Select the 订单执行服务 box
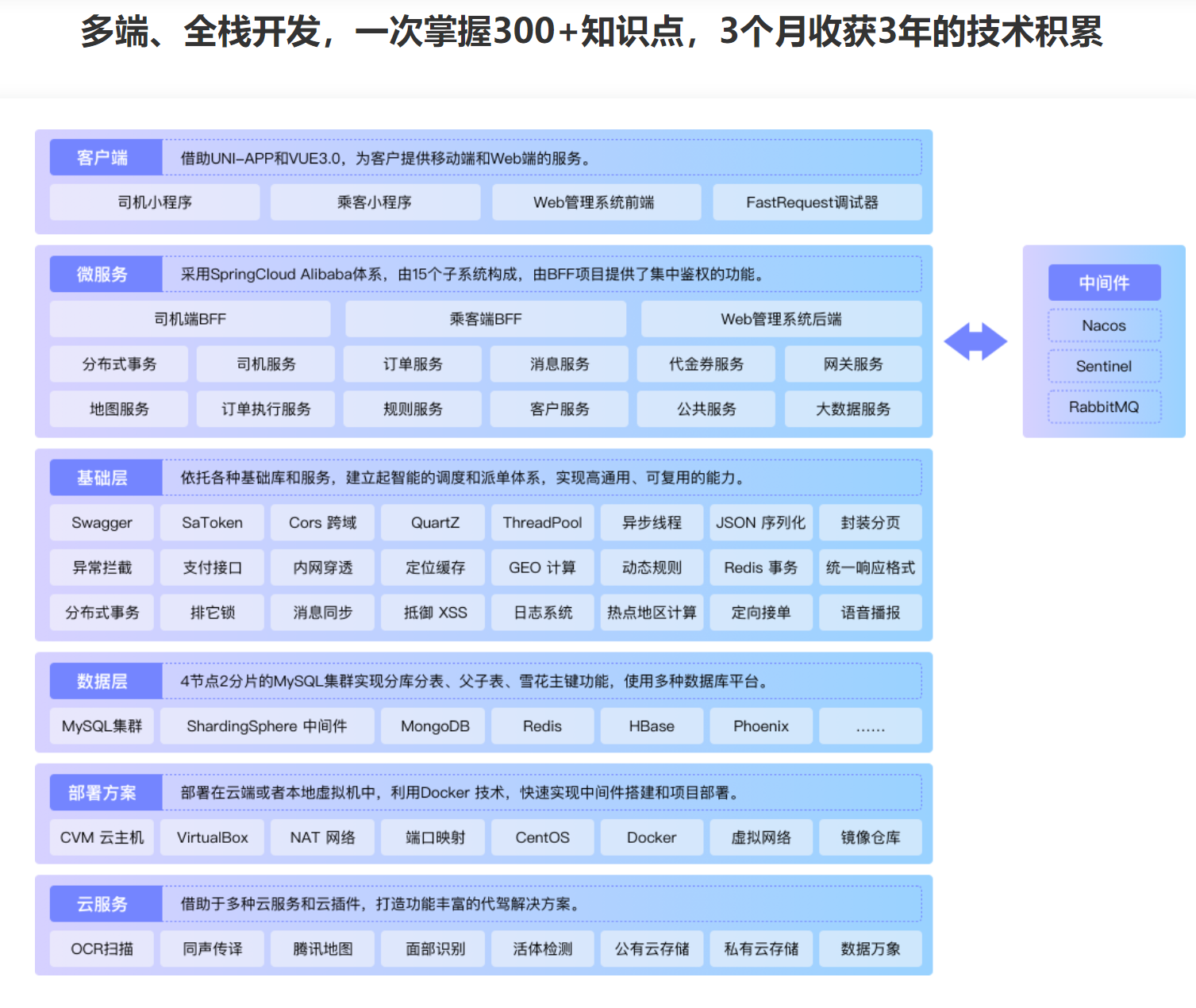Screen dimensions: 1196x1008 click(x=266, y=409)
